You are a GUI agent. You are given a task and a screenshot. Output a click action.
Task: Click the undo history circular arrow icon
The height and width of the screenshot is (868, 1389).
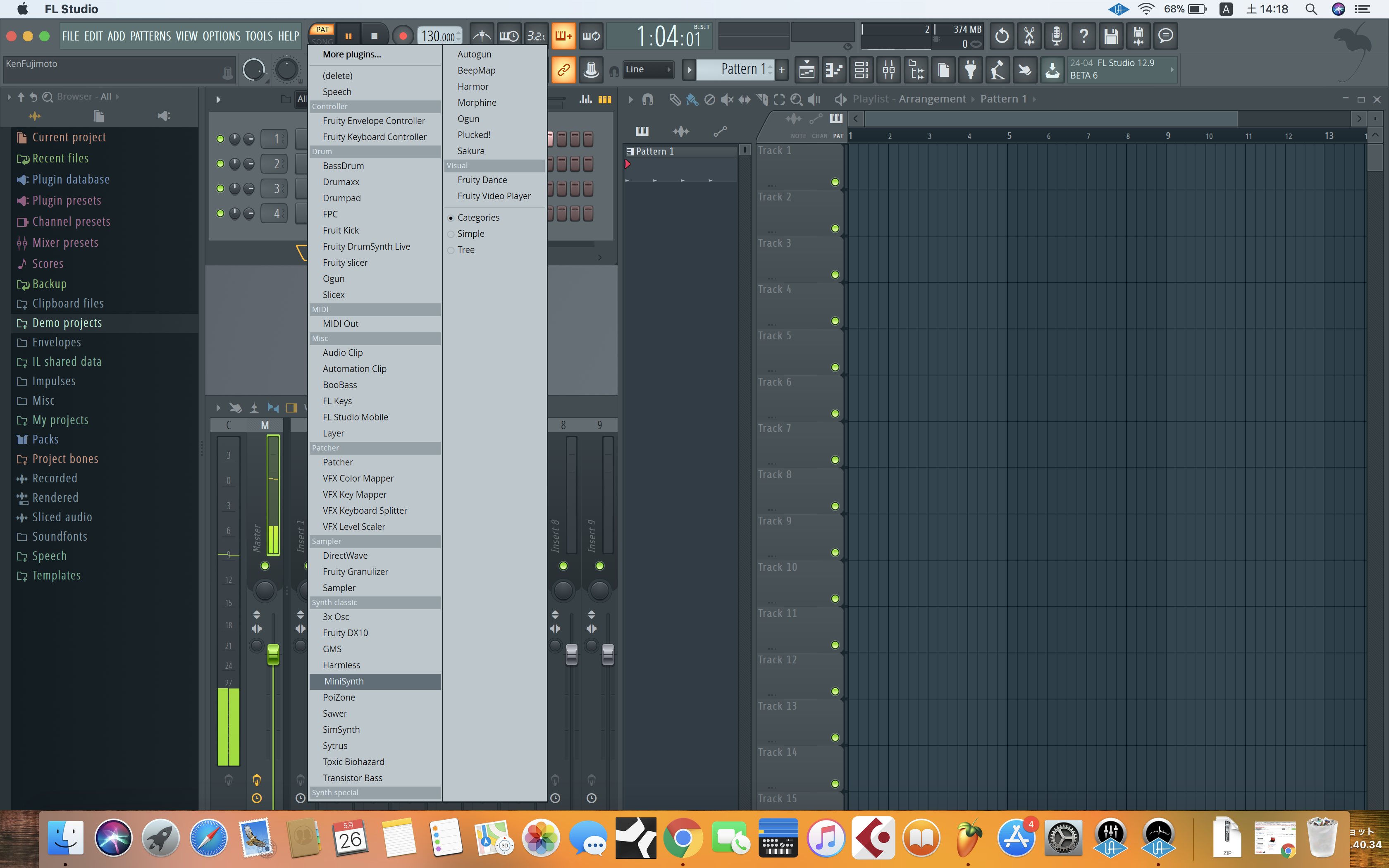click(1002, 36)
